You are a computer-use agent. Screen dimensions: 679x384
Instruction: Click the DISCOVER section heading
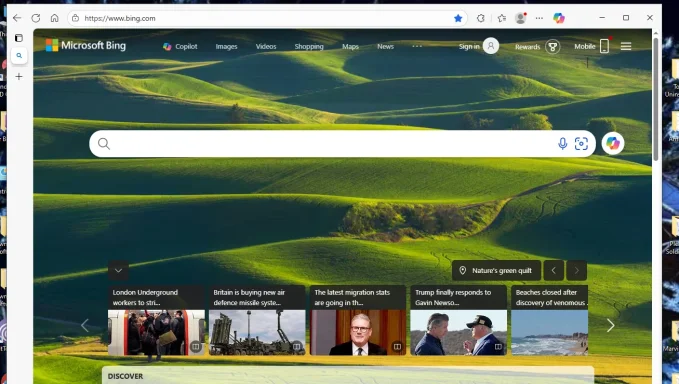coord(125,376)
